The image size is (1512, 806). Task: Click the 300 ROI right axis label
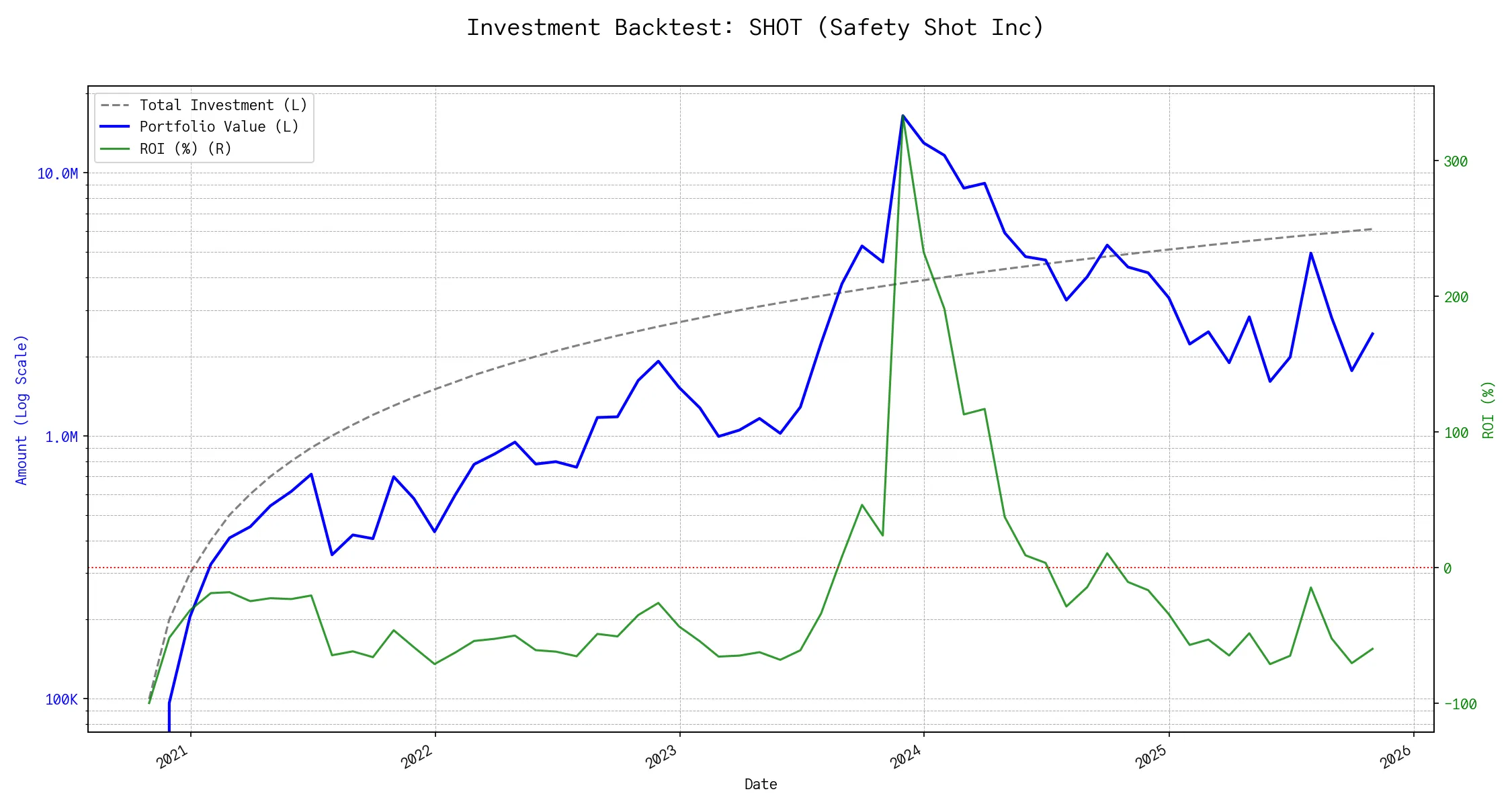1456,162
